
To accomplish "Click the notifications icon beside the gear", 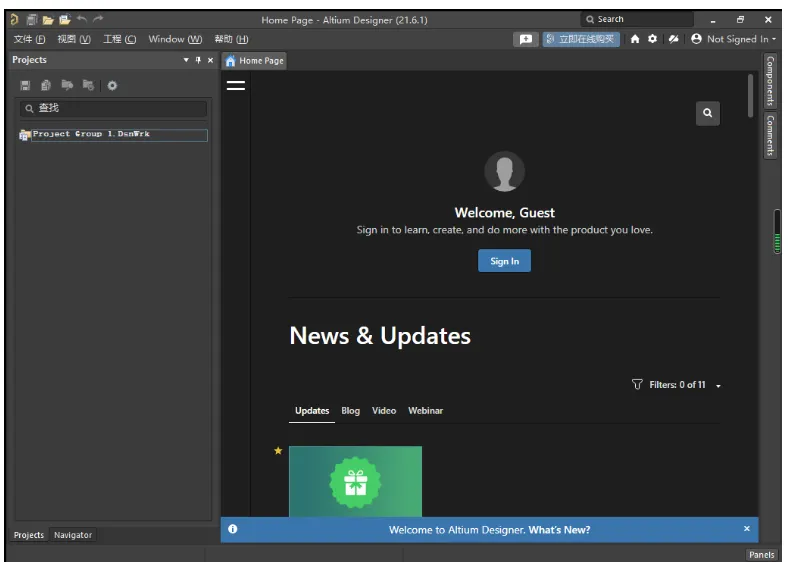I will pyautogui.click(x=673, y=39).
